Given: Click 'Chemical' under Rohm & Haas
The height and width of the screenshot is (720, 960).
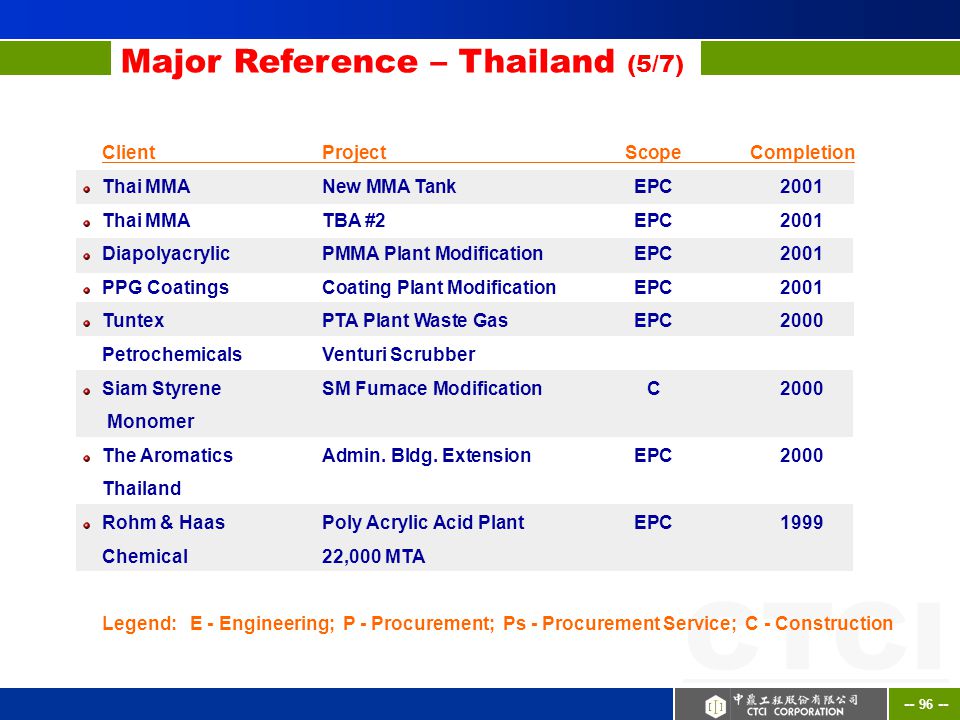Looking at the screenshot, I should click(145, 556).
